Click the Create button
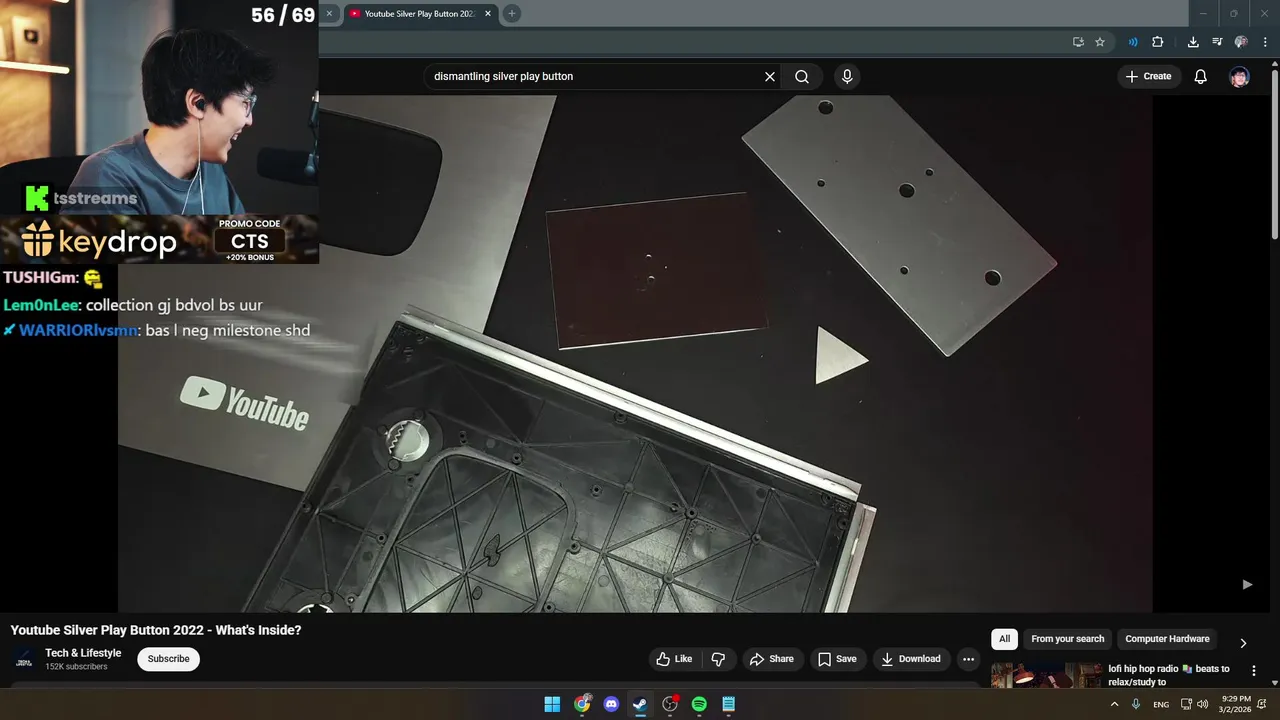The width and height of the screenshot is (1280, 720). pos(1148,76)
